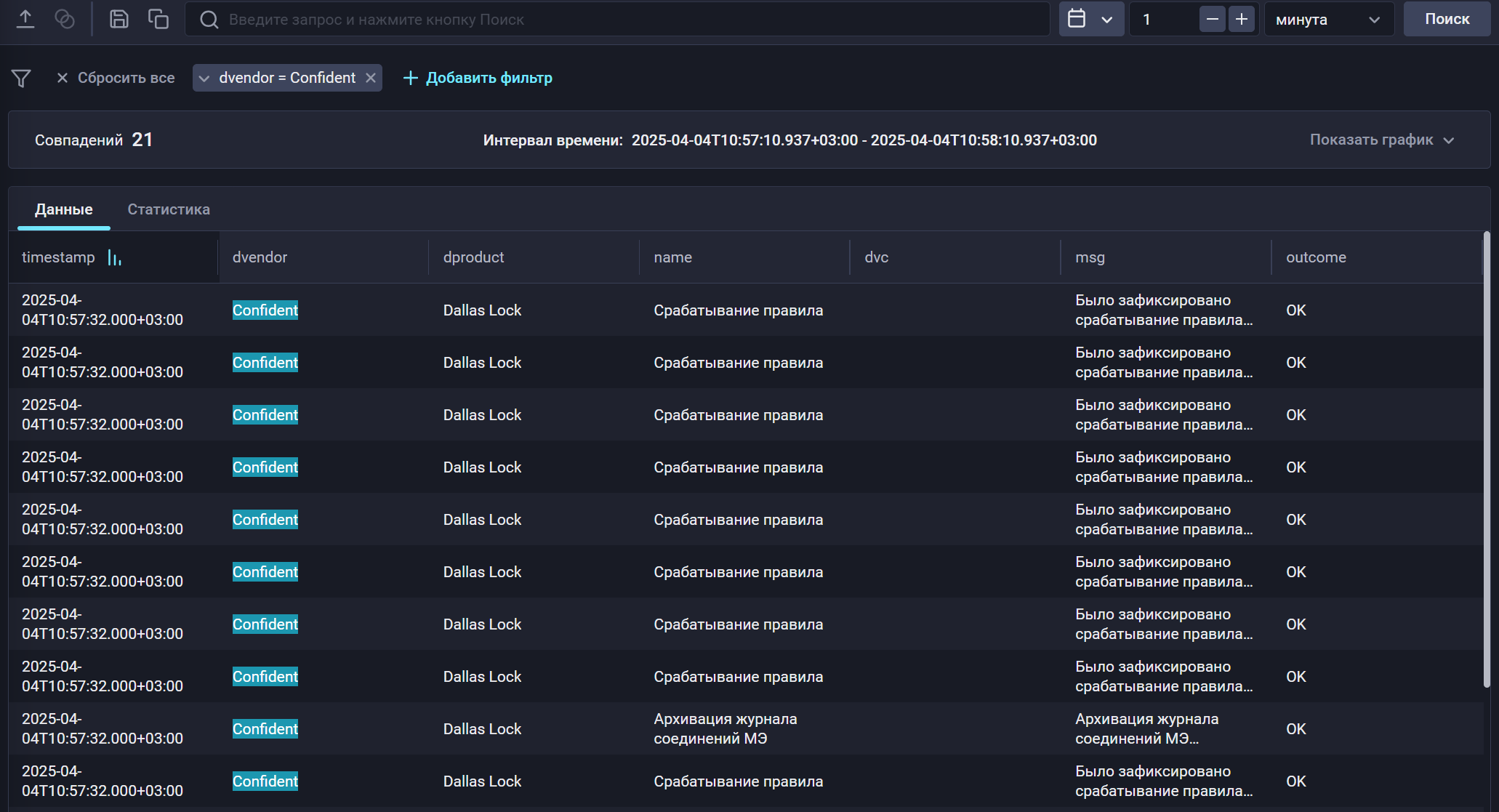Viewport: 1499px width, 812px height.
Task: Click the save query floppy-disk icon
Action: (118, 19)
